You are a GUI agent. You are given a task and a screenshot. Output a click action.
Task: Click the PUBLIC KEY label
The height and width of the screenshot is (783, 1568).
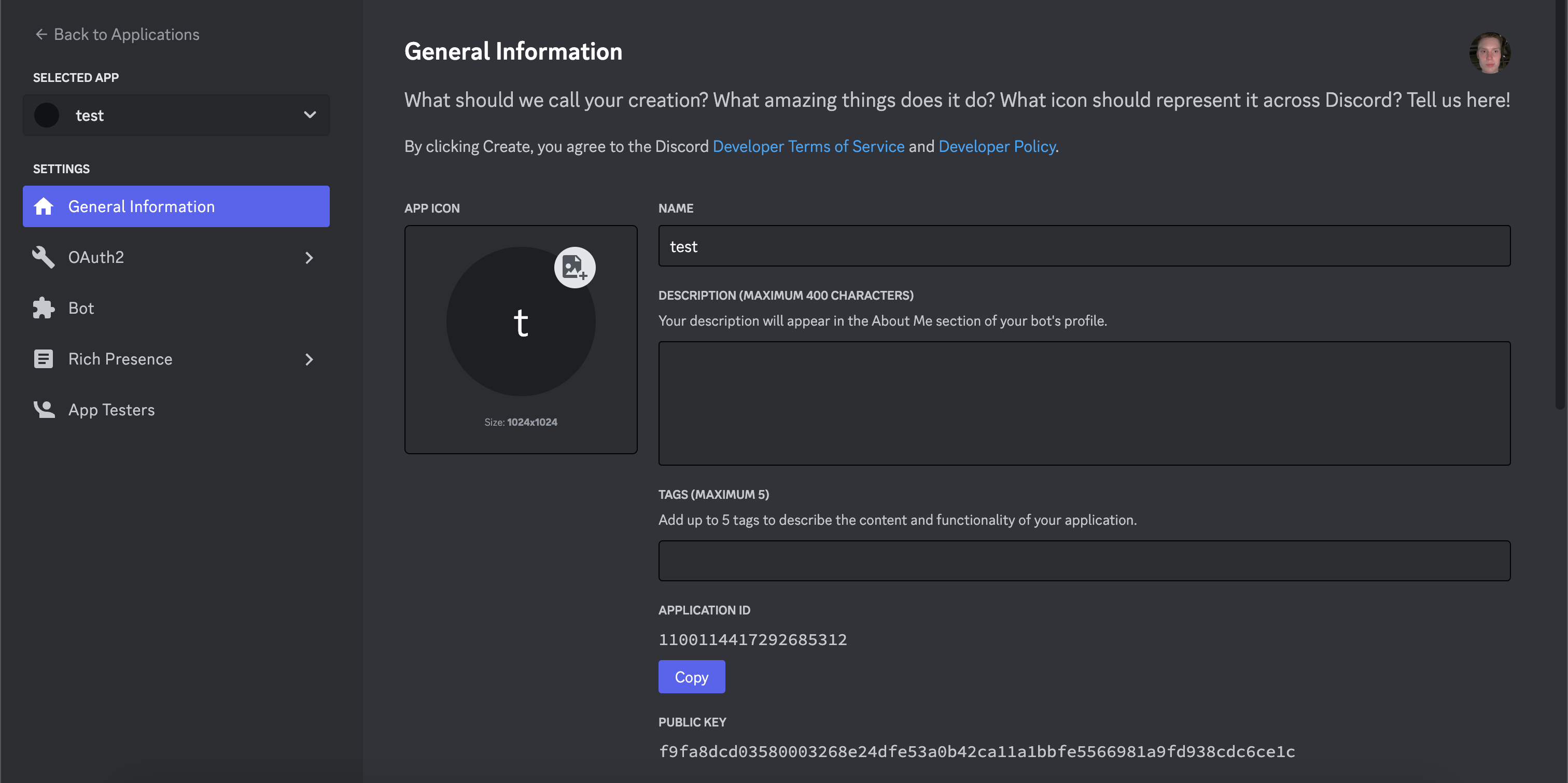(x=692, y=722)
